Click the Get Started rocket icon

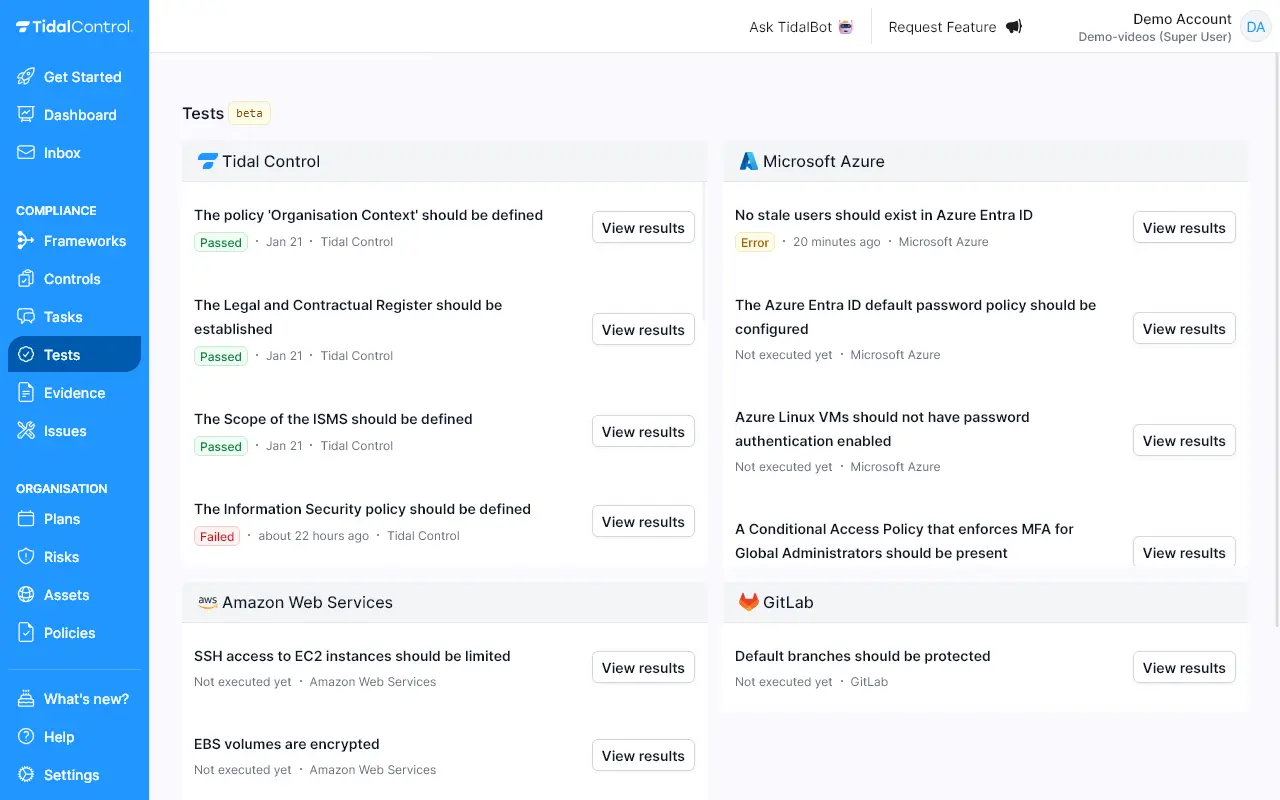[26, 77]
